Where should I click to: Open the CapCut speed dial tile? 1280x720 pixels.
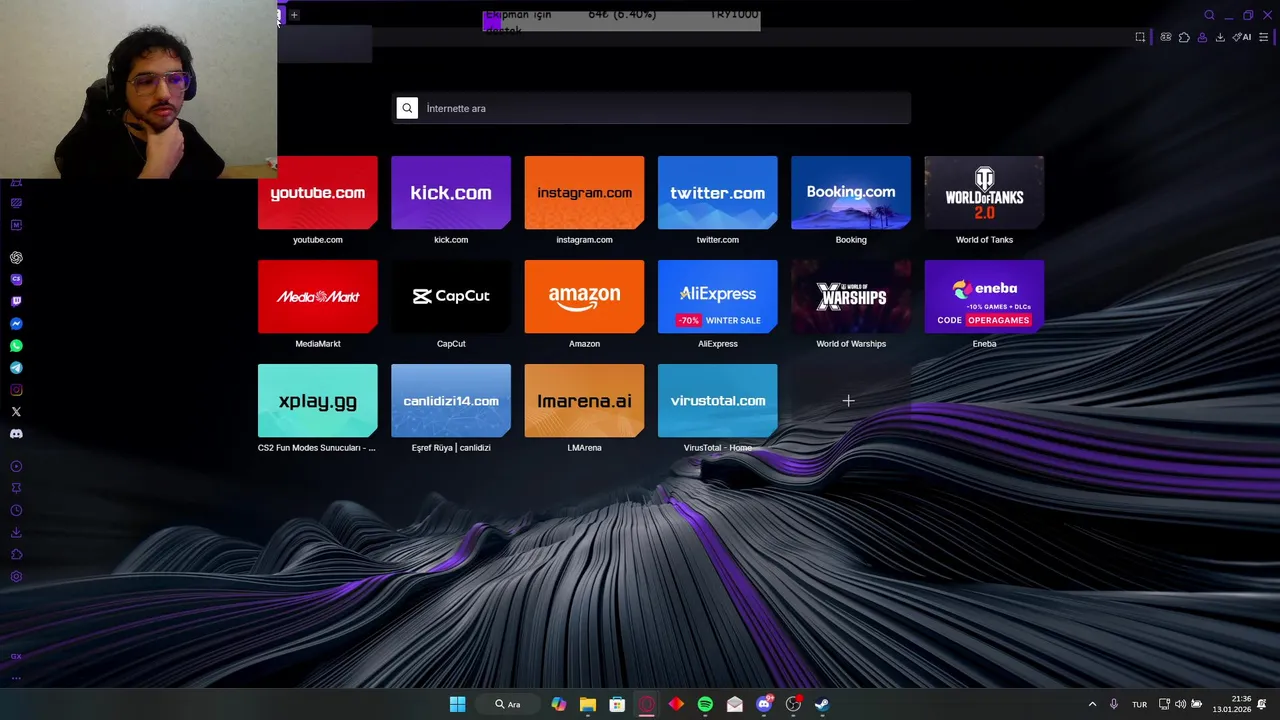click(x=451, y=297)
